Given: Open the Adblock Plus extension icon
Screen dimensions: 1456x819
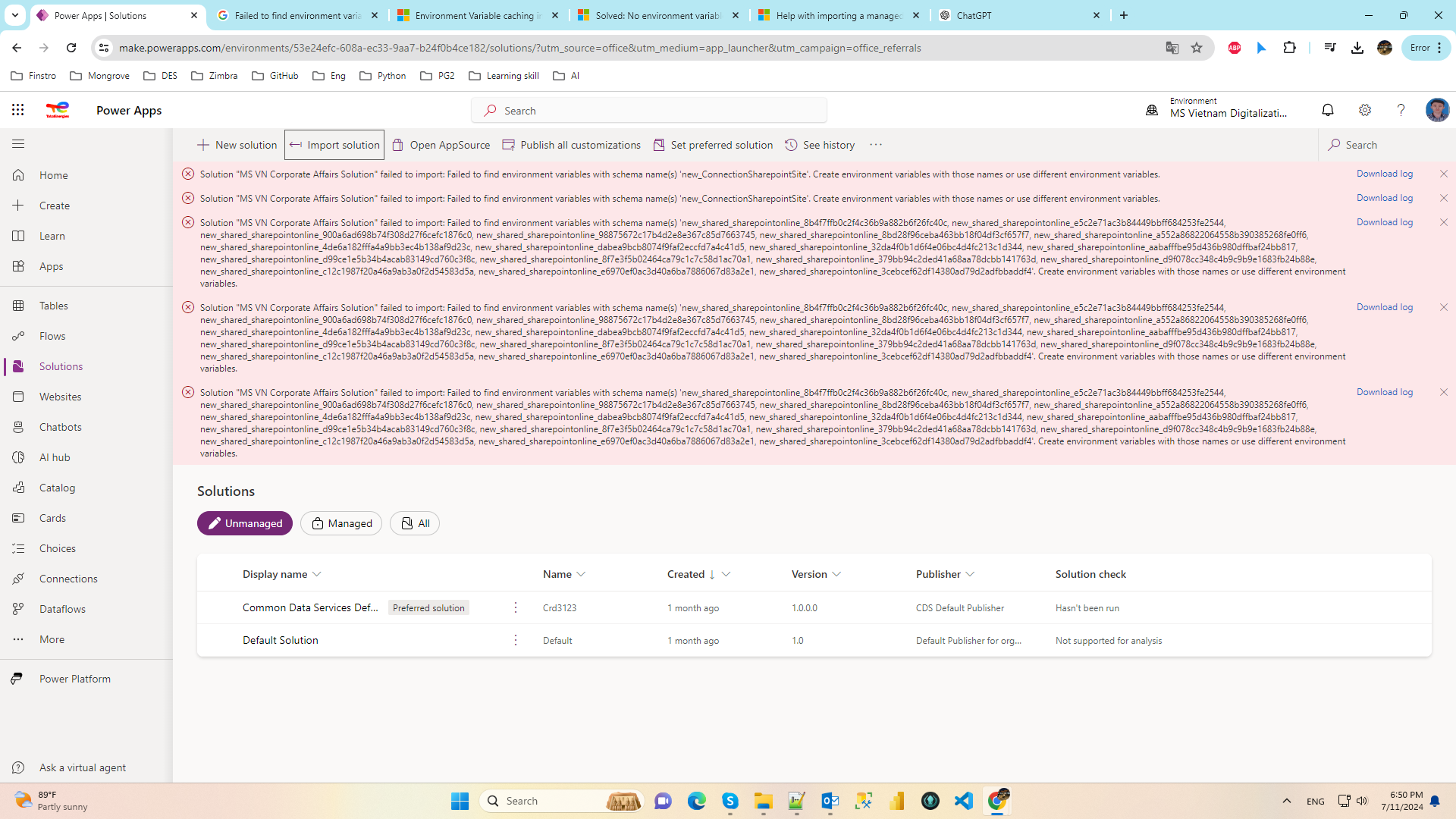Looking at the screenshot, I should 1235,48.
